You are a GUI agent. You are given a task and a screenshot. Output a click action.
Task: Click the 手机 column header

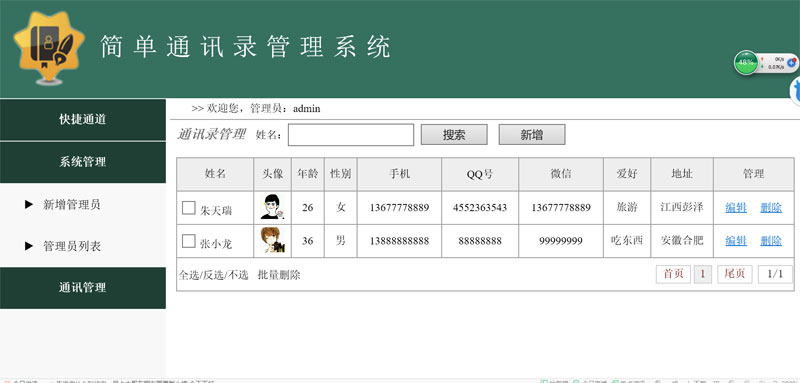(399, 174)
